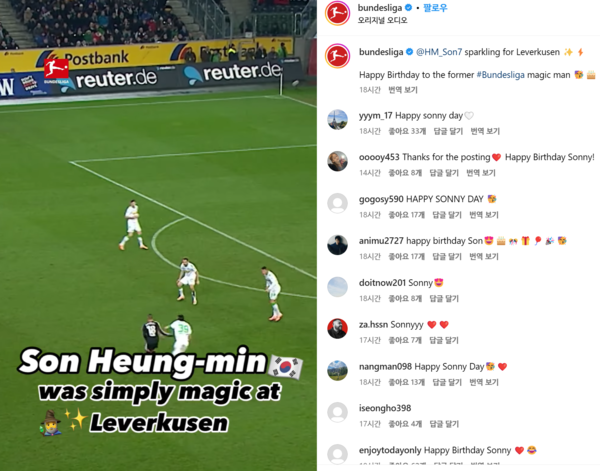Open animu2727's profile avatar
This screenshot has width=600, height=471.
coord(337,245)
